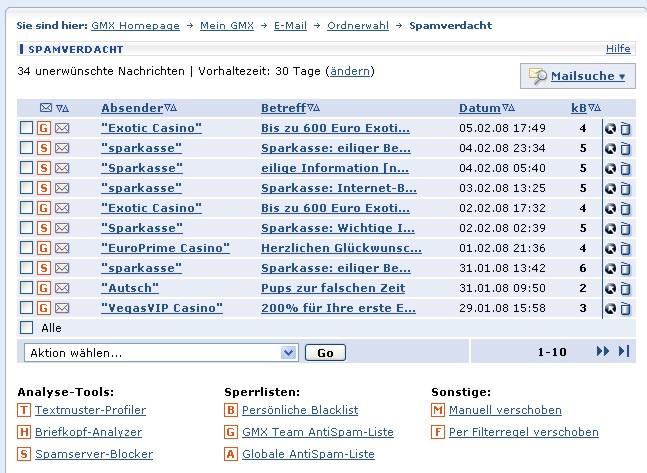Click the B icon beside Persönliche Blacklist
The height and width of the screenshot is (473, 647).
pyautogui.click(x=231, y=410)
